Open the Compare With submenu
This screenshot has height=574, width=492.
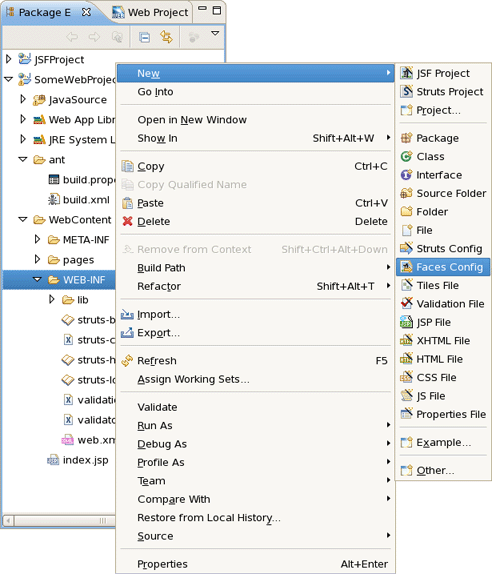coord(256,499)
